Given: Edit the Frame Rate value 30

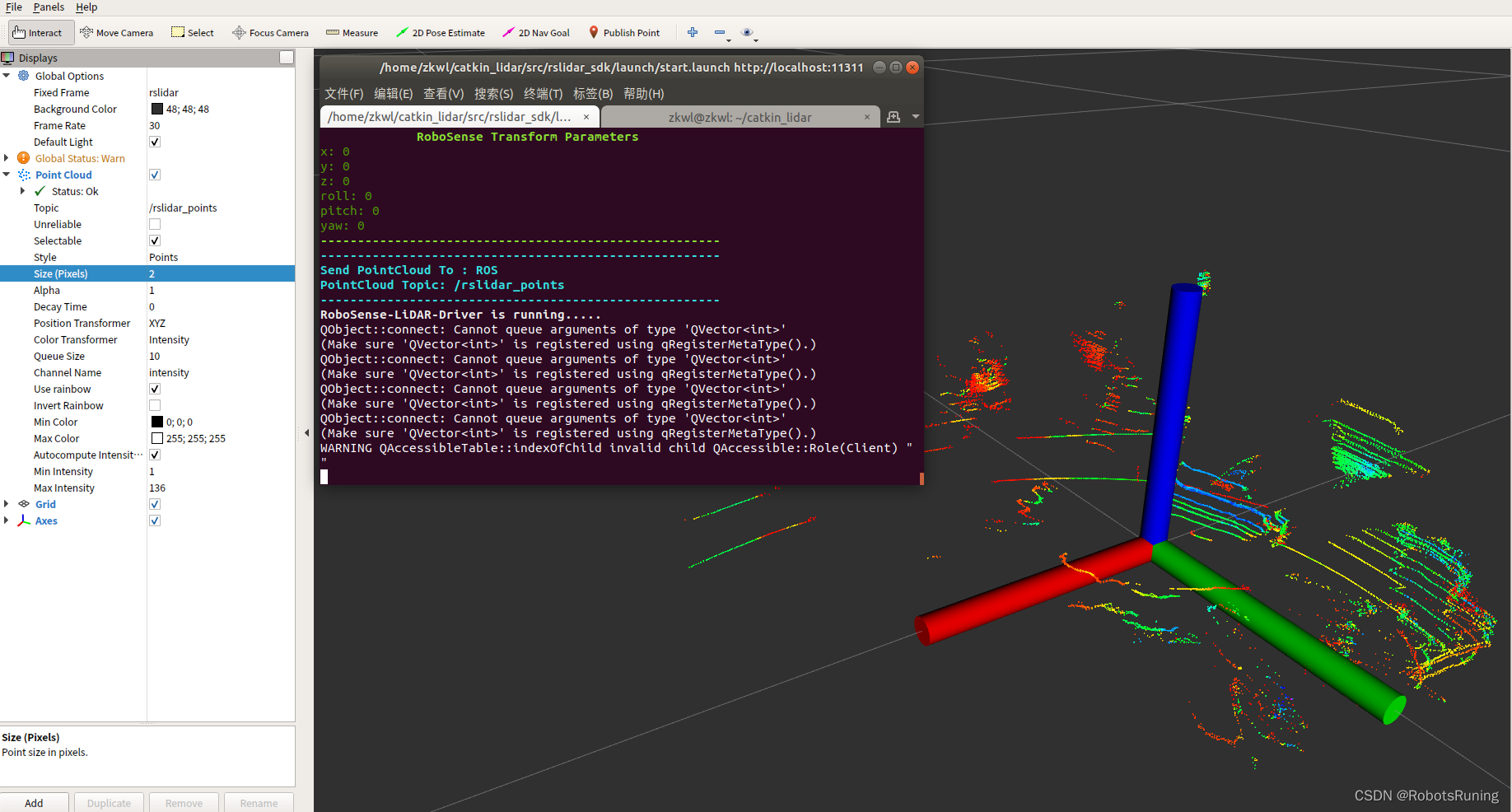Looking at the screenshot, I should click(x=221, y=125).
